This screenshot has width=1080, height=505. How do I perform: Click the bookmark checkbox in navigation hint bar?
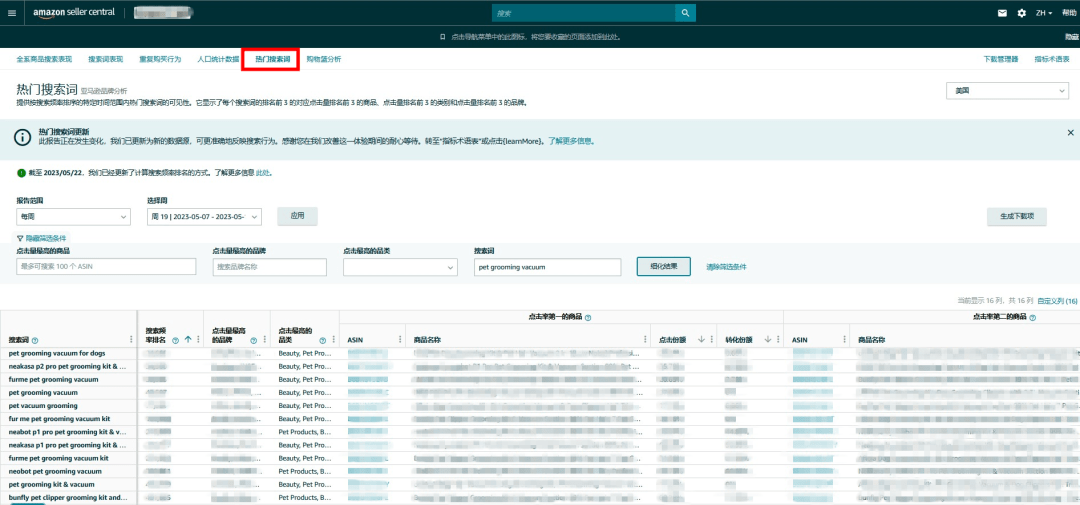click(x=444, y=37)
